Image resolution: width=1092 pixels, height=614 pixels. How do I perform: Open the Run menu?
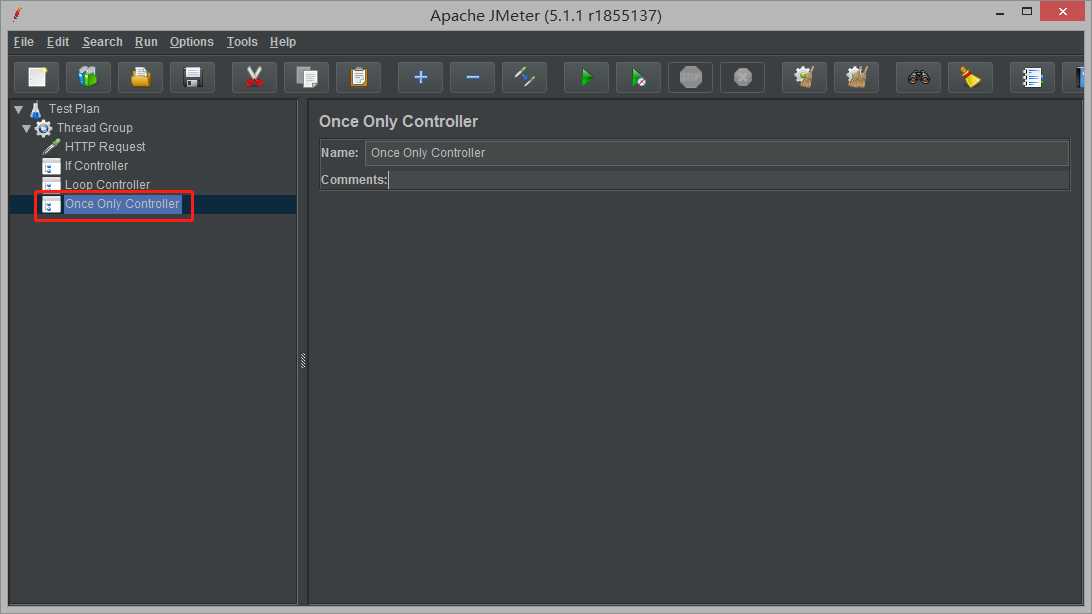(x=146, y=42)
